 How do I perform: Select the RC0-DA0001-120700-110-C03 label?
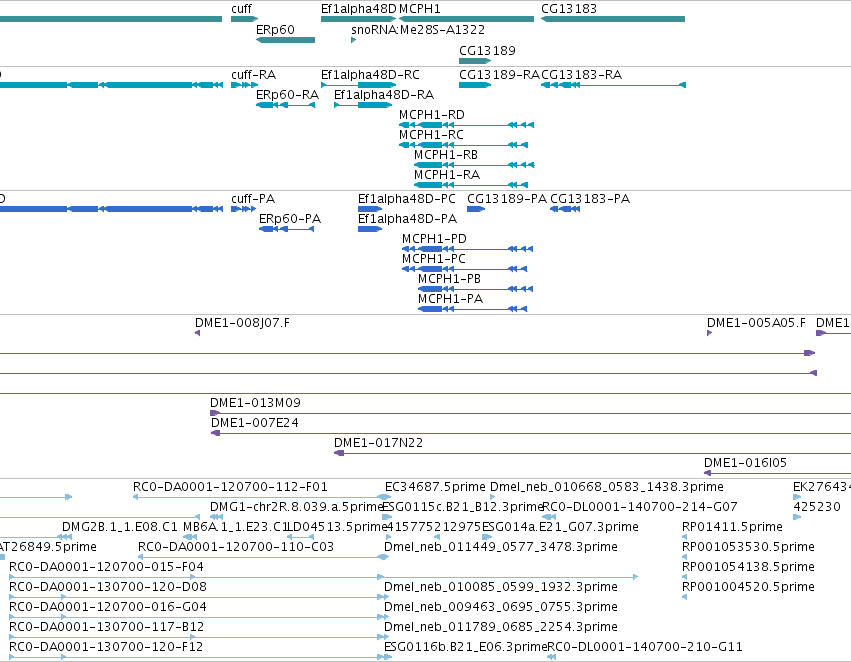236,548
